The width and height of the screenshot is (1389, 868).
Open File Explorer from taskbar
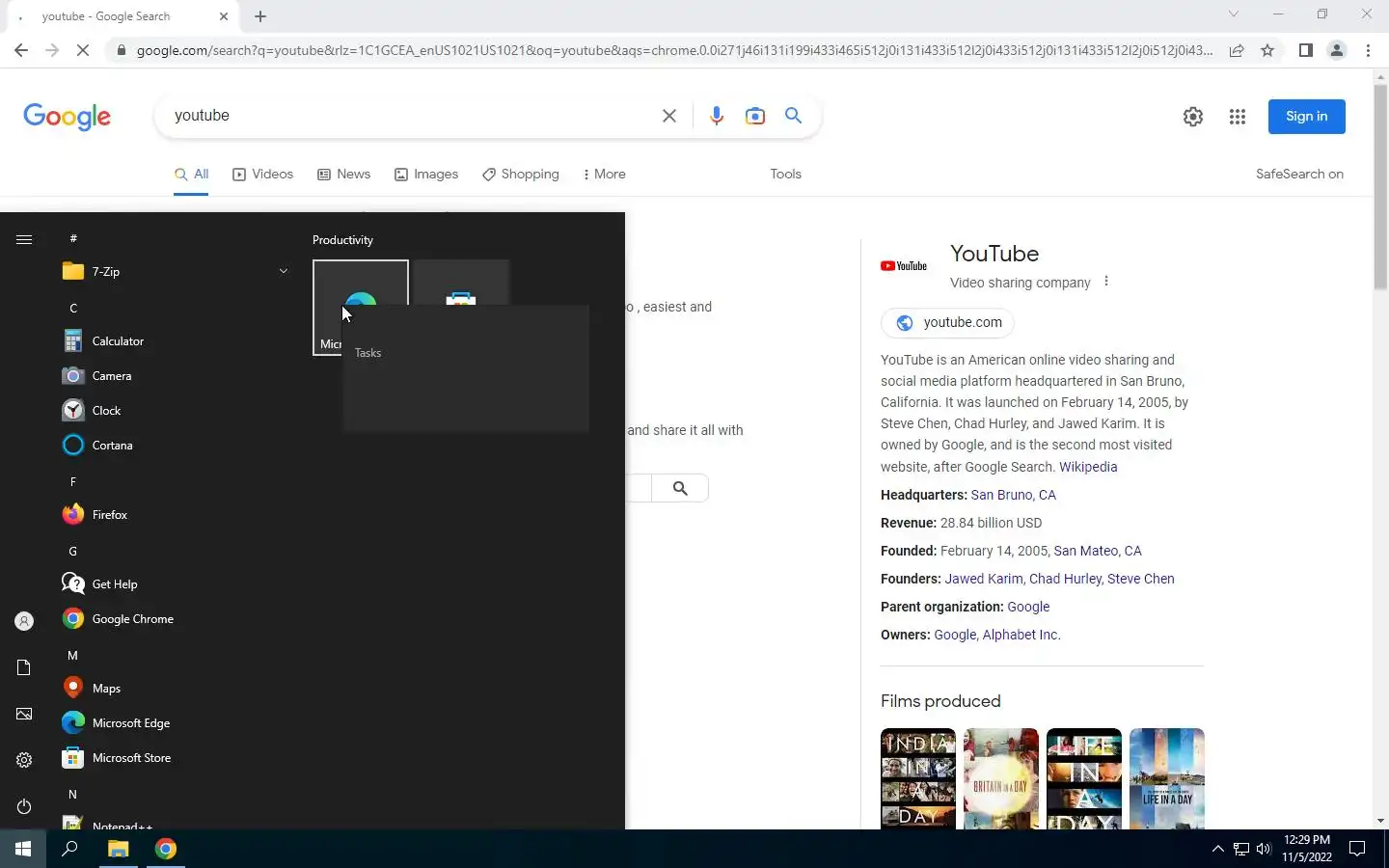[118, 849]
